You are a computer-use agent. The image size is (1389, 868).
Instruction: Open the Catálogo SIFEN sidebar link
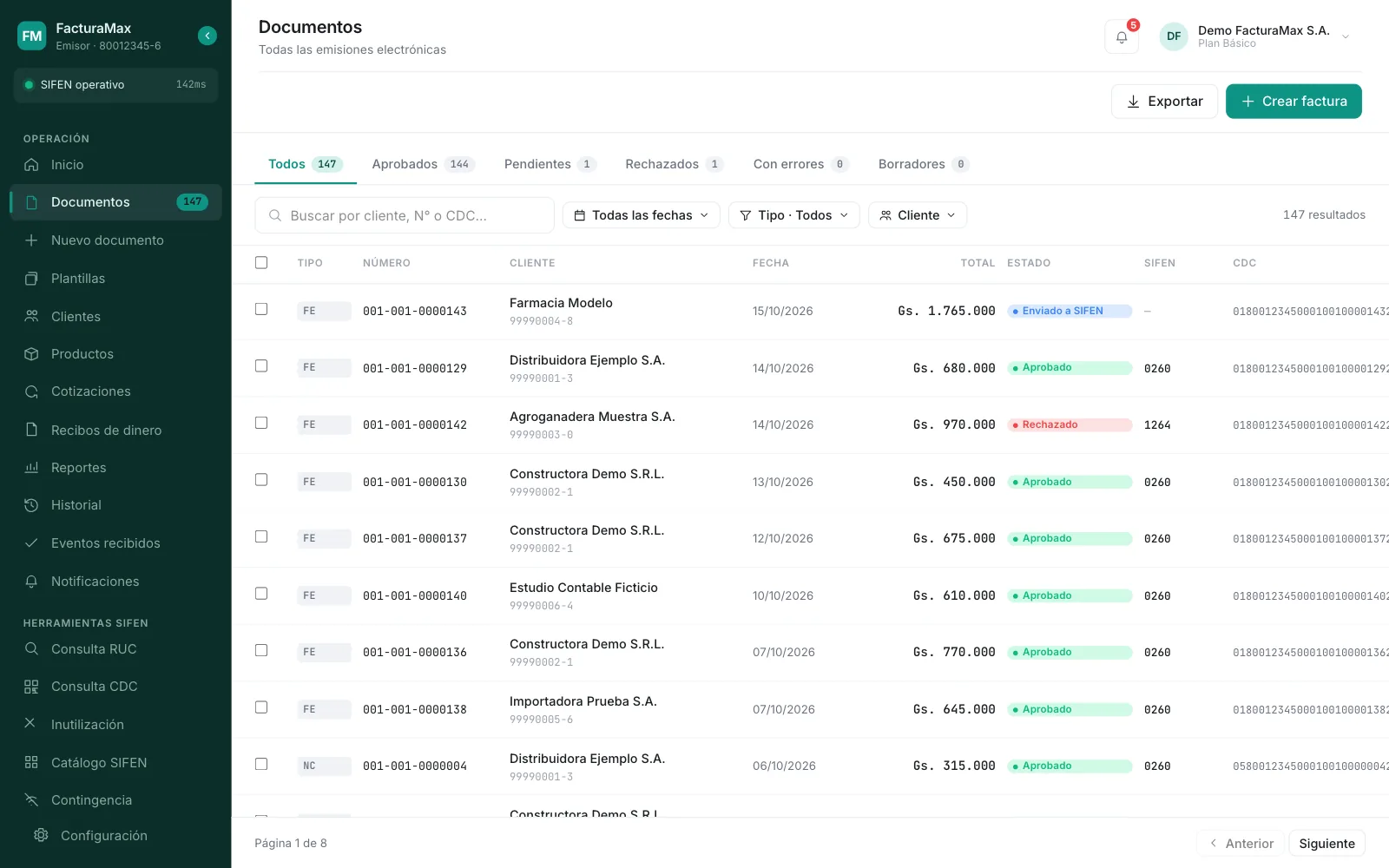click(115, 763)
